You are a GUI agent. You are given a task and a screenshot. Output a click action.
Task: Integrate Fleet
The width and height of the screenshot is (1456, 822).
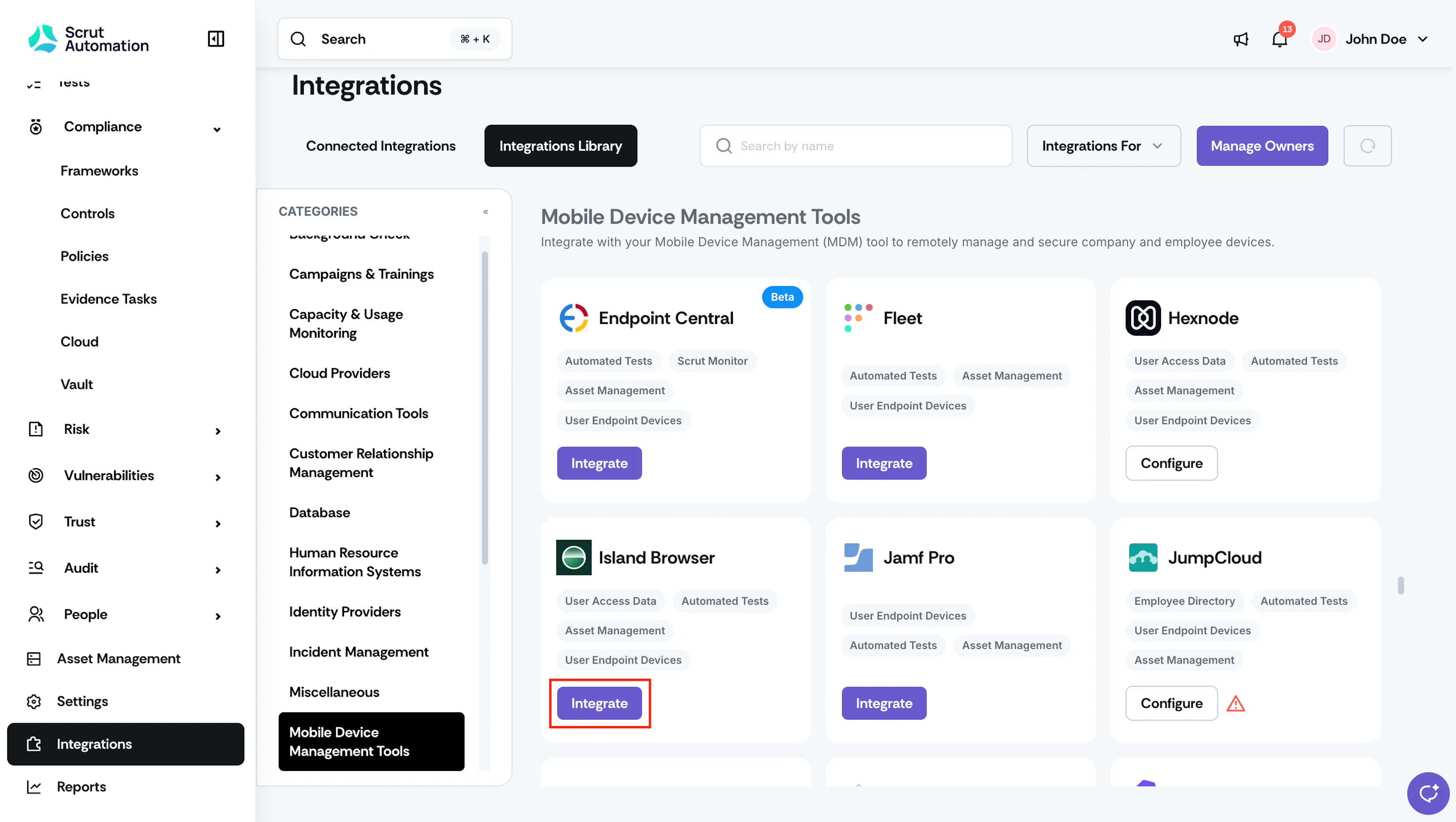[883, 463]
